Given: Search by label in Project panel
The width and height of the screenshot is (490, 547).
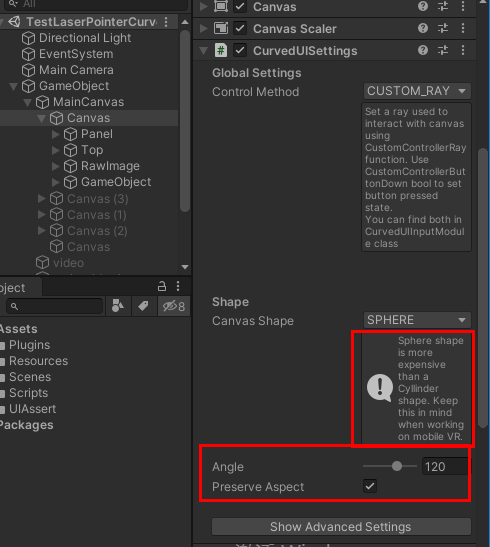Looking at the screenshot, I should pyautogui.click(x=143, y=306).
